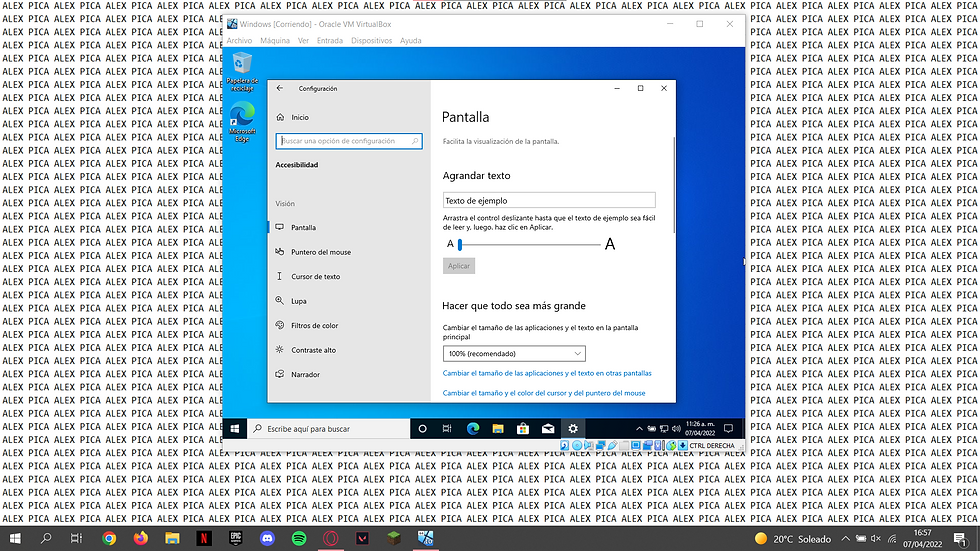Click CTRL DERECHA host key indicator
980x551 pixels.
point(711,445)
